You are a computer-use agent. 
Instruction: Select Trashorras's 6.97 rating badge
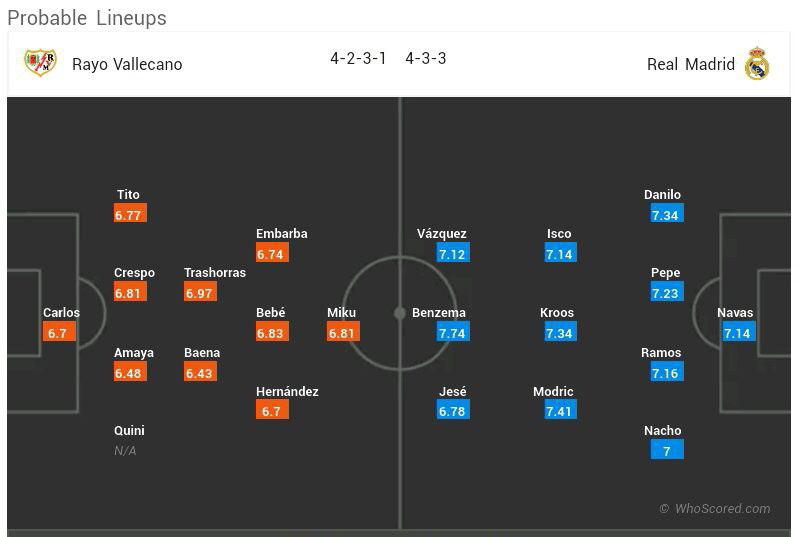point(200,293)
